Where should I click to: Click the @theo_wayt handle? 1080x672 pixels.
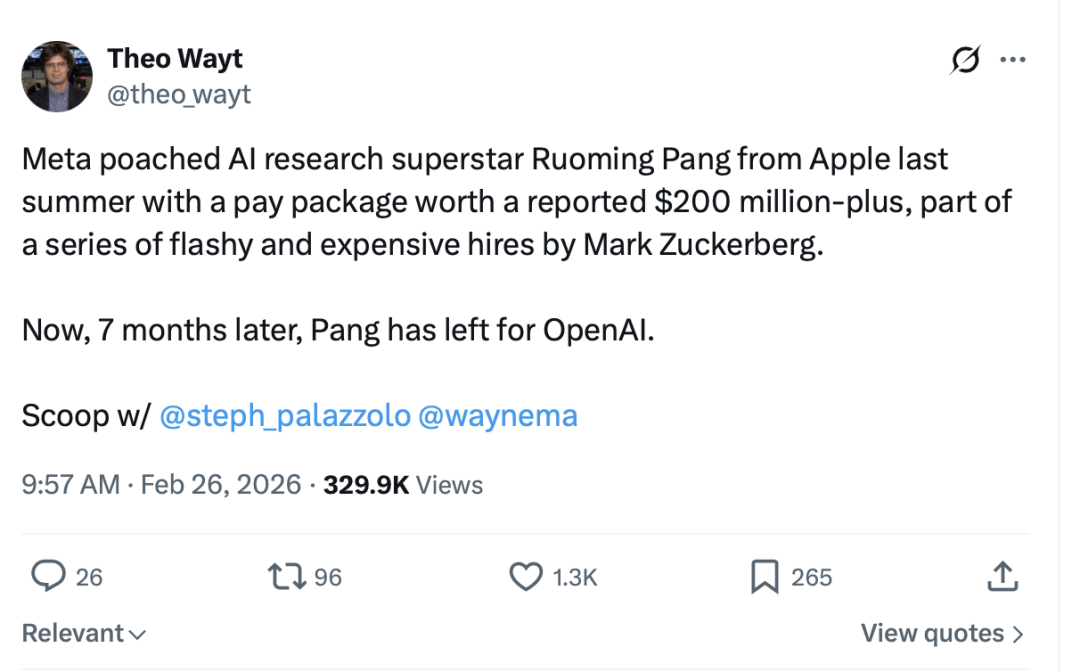(179, 94)
